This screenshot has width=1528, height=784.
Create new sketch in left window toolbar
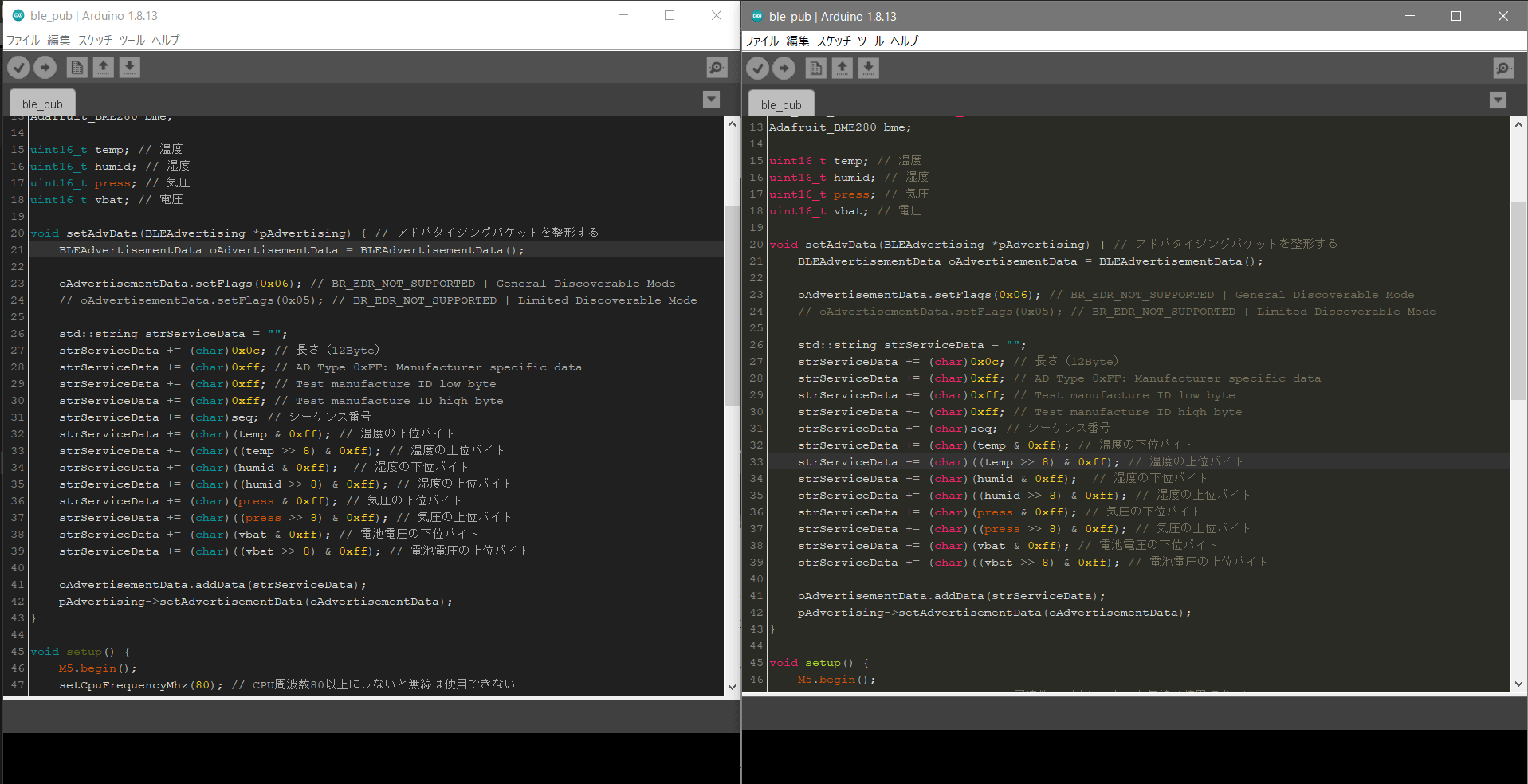click(x=77, y=68)
